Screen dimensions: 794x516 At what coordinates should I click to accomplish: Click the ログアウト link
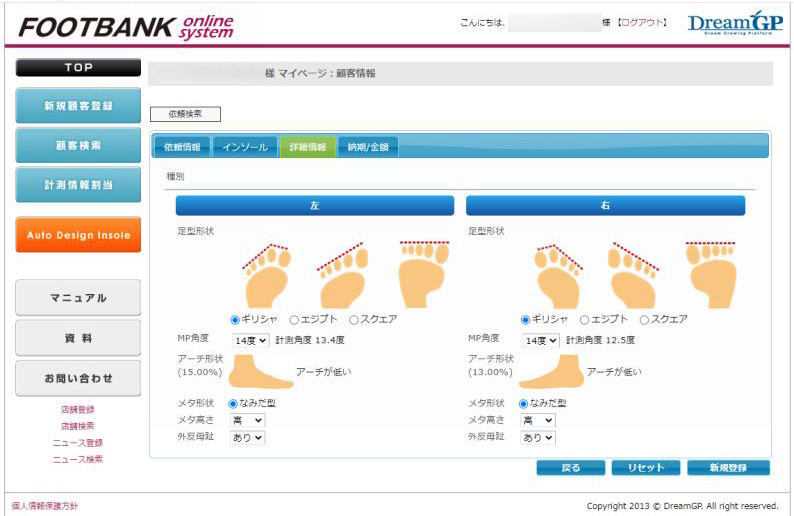641,23
